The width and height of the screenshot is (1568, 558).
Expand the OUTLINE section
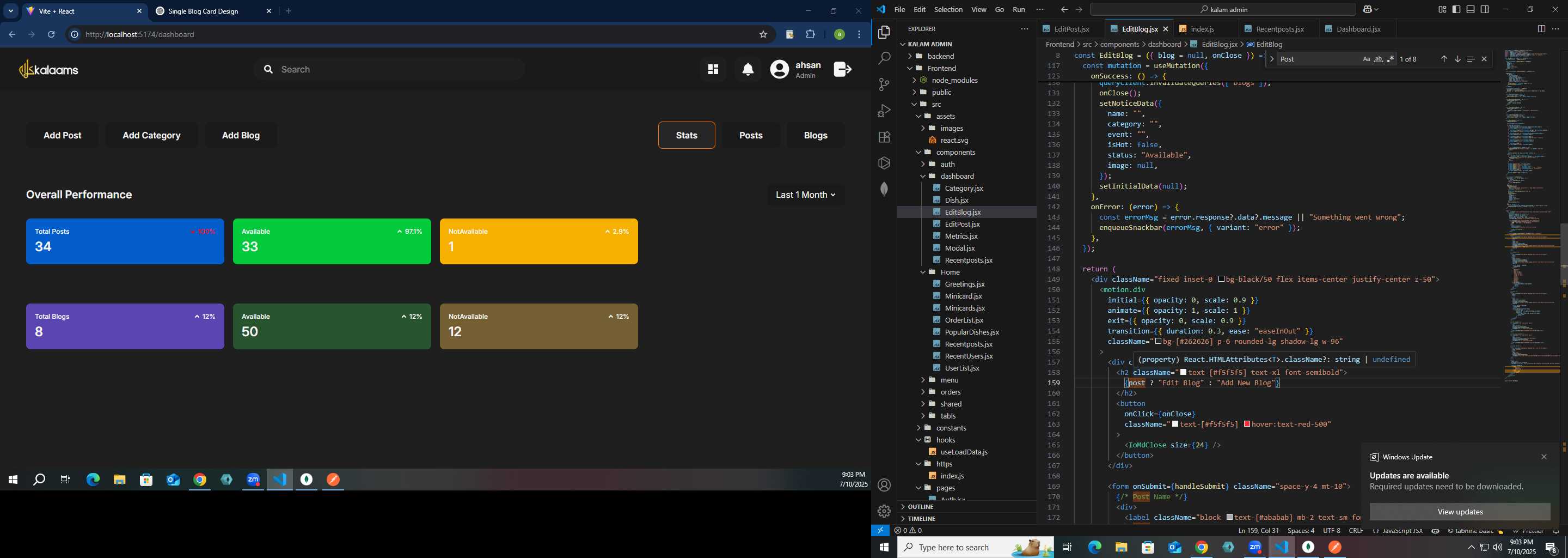[920, 507]
